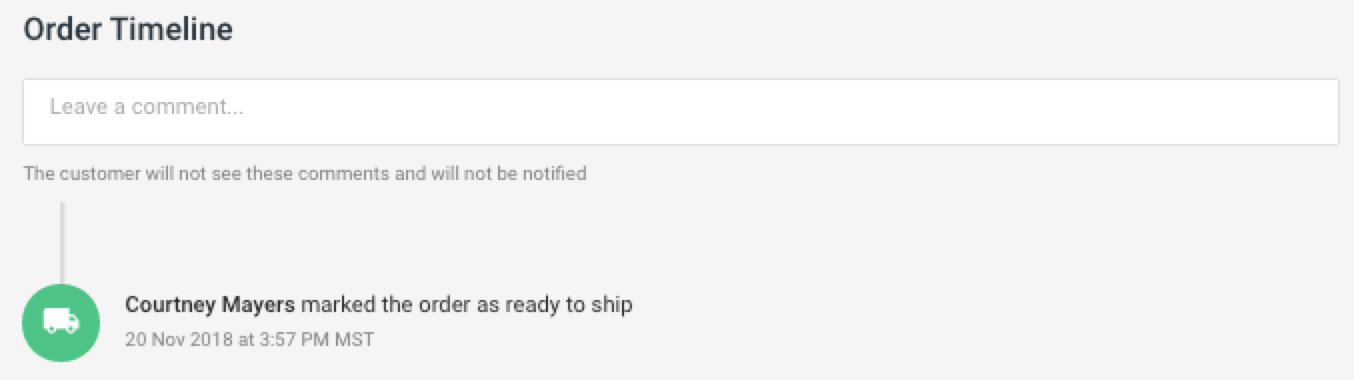Click the Courtney Mayers name

click(x=210, y=304)
